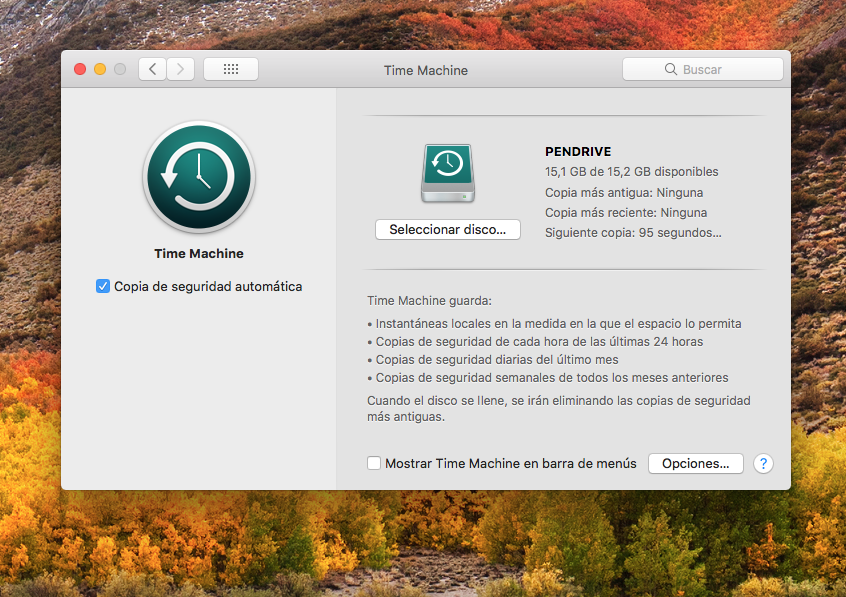Click the Time Machine guarda heading
This screenshot has height=597, width=846.
click(x=429, y=300)
